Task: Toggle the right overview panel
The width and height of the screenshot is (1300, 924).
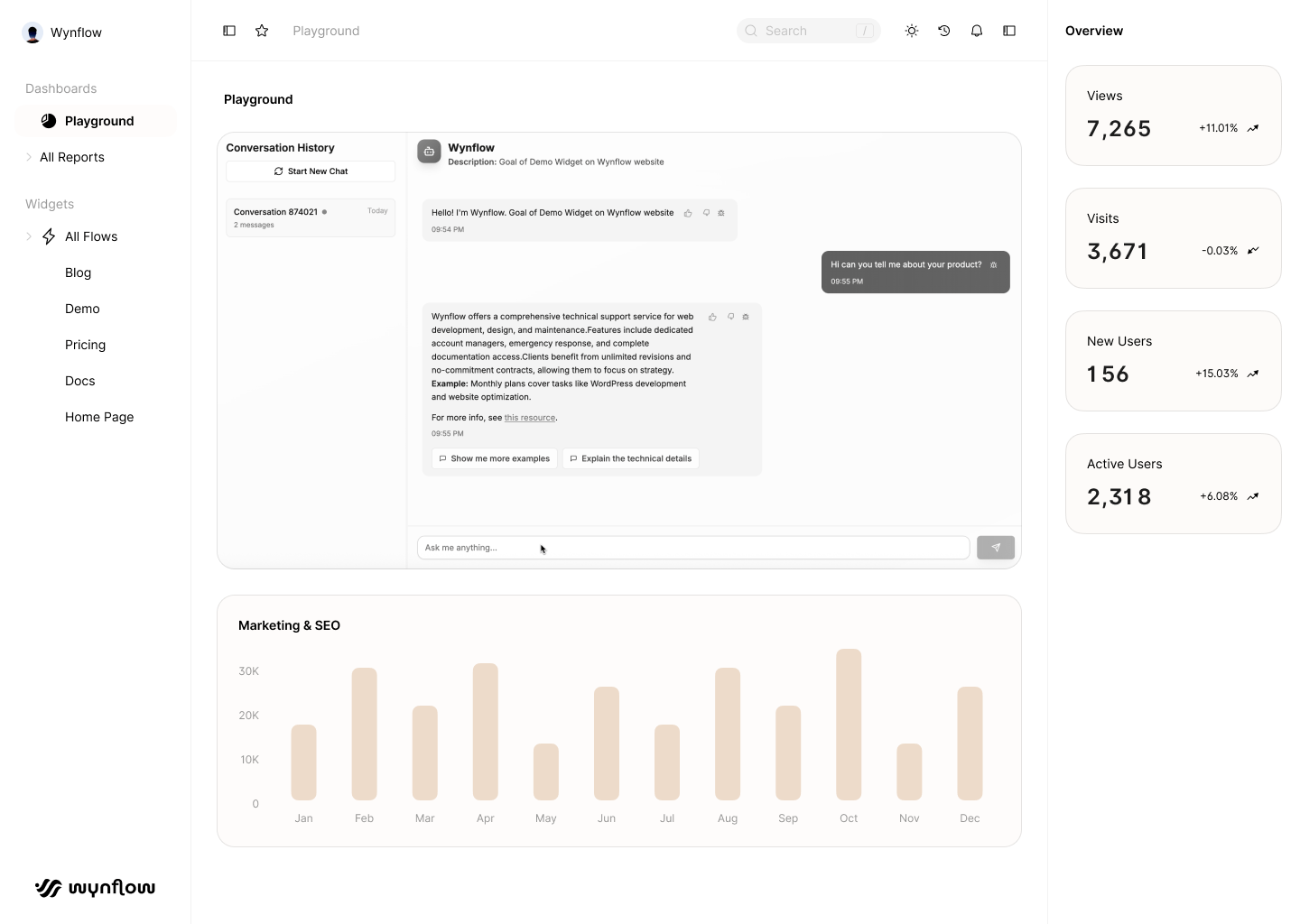Action: pyautogui.click(x=1009, y=30)
